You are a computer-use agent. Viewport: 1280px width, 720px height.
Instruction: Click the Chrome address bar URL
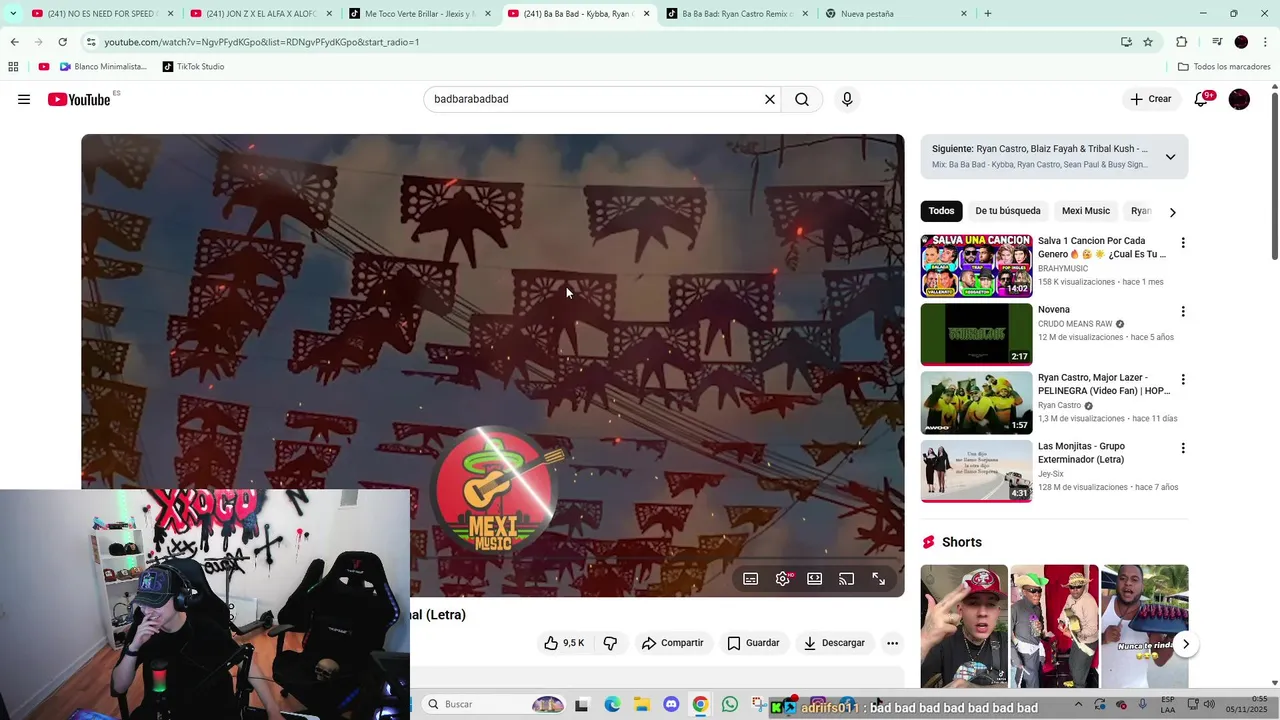[x=262, y=42]
